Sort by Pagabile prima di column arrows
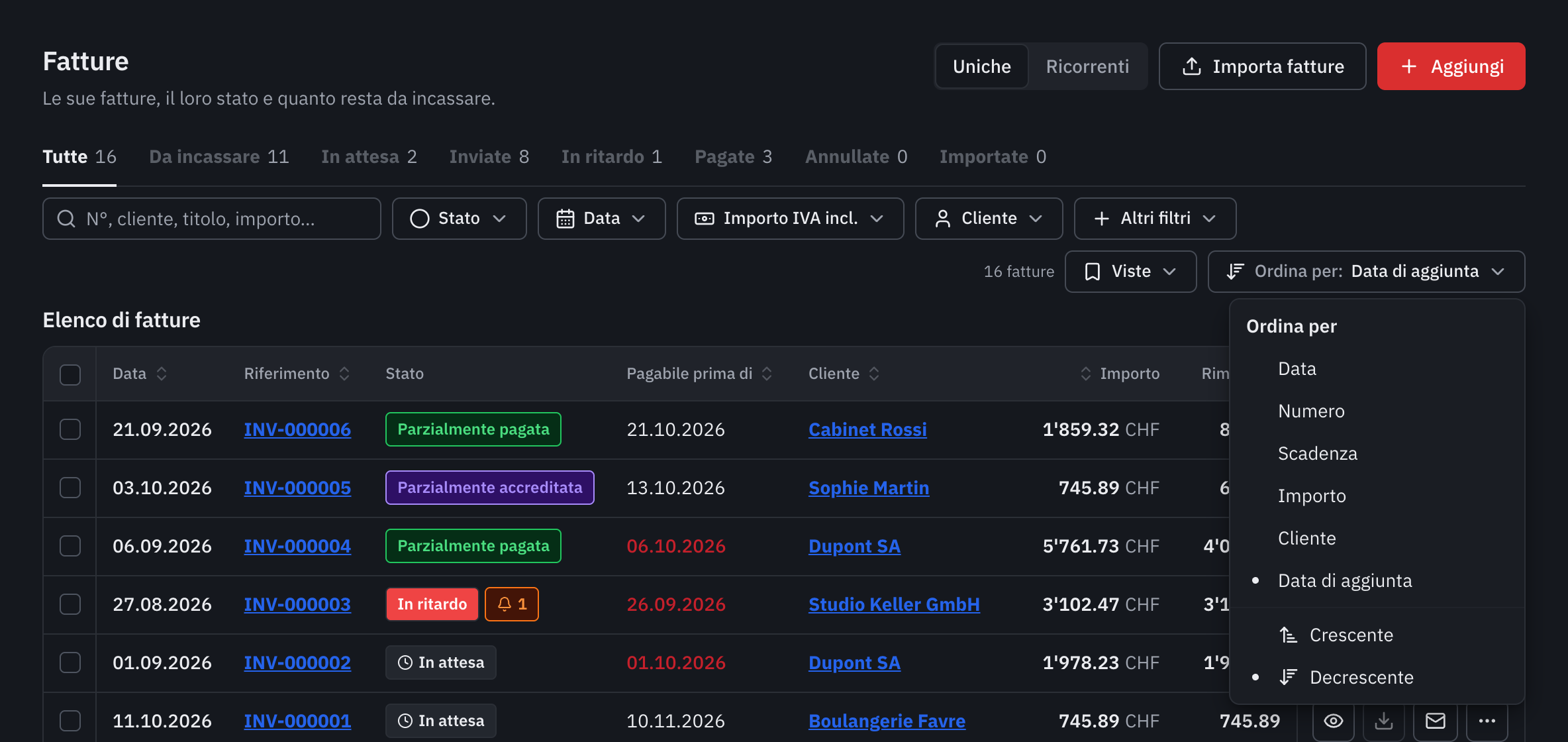 point(767,374)
